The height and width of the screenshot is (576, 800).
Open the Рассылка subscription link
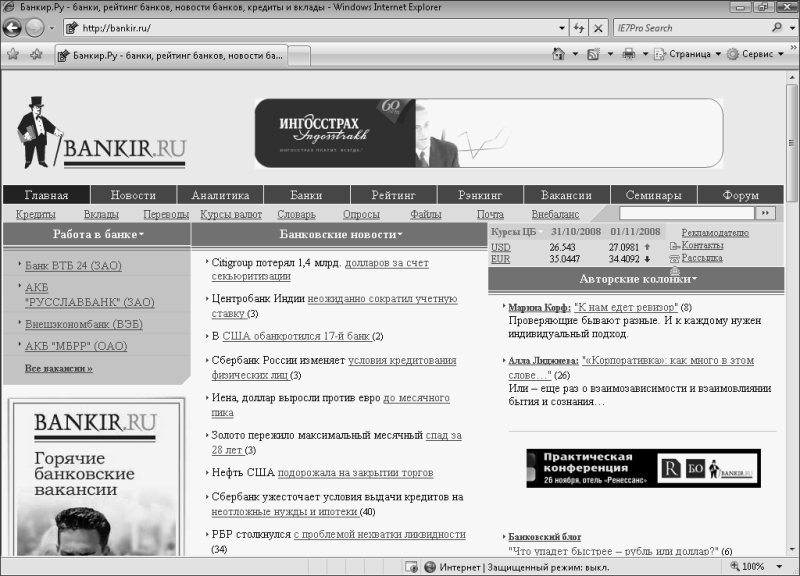coord(702,258)
